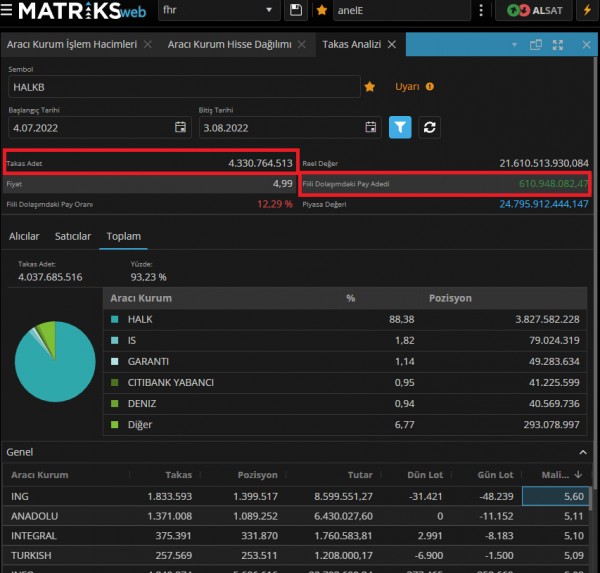Screen dimensions: 600x573
Task: Select the ING row
Action: (297, 496)
